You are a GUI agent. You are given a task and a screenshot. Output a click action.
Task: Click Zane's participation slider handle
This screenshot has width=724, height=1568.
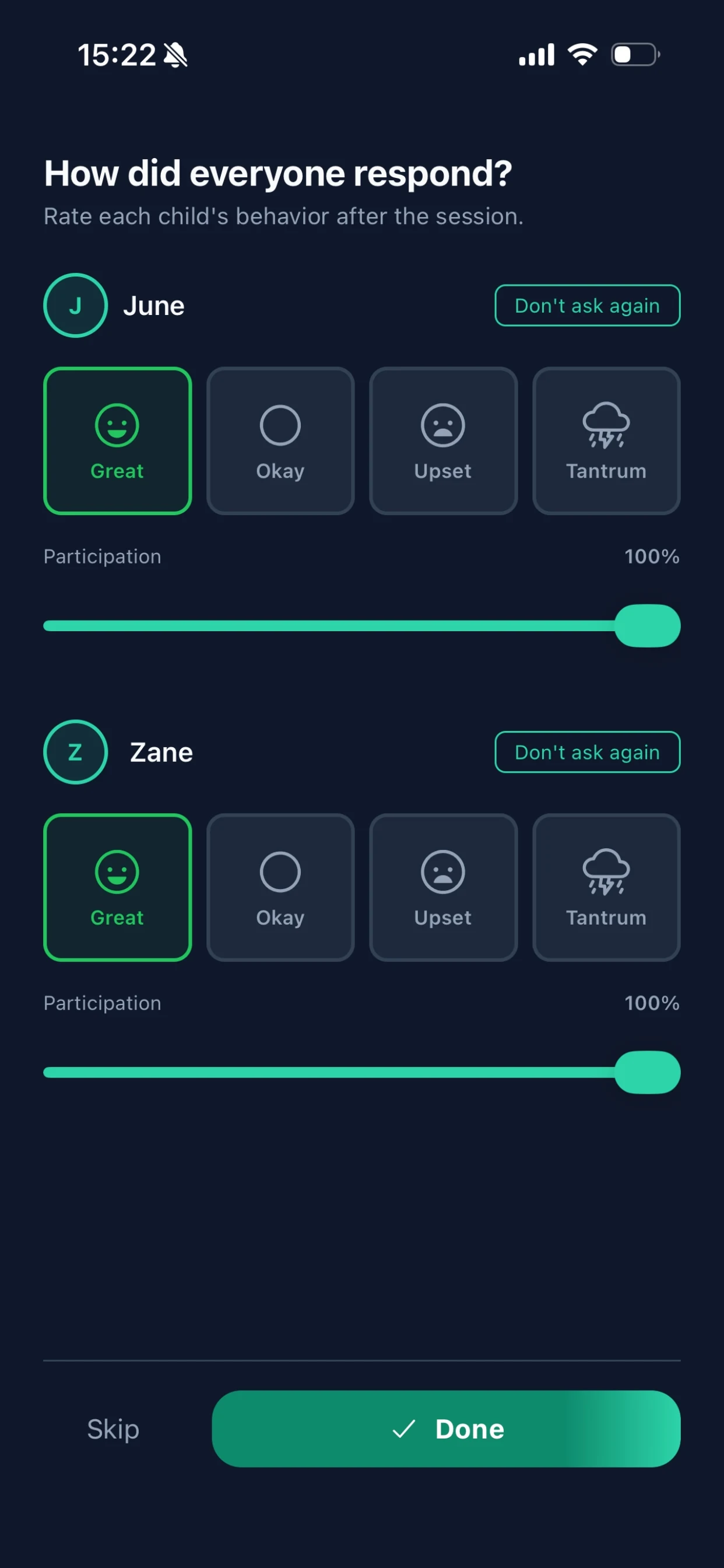(647, 1073)
